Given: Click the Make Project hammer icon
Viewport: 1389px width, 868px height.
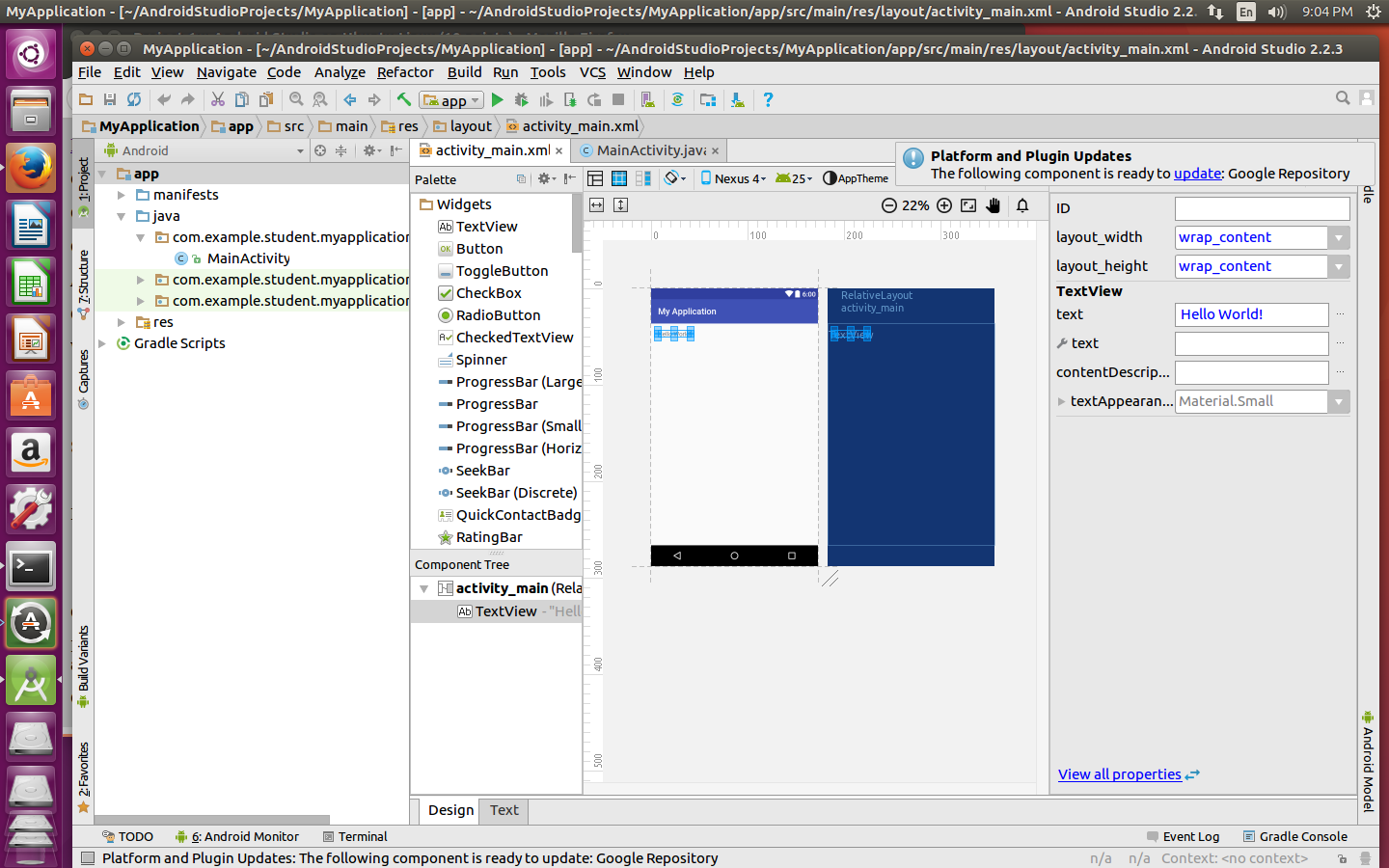Looking at the screenshot, I should click(404, 99).
